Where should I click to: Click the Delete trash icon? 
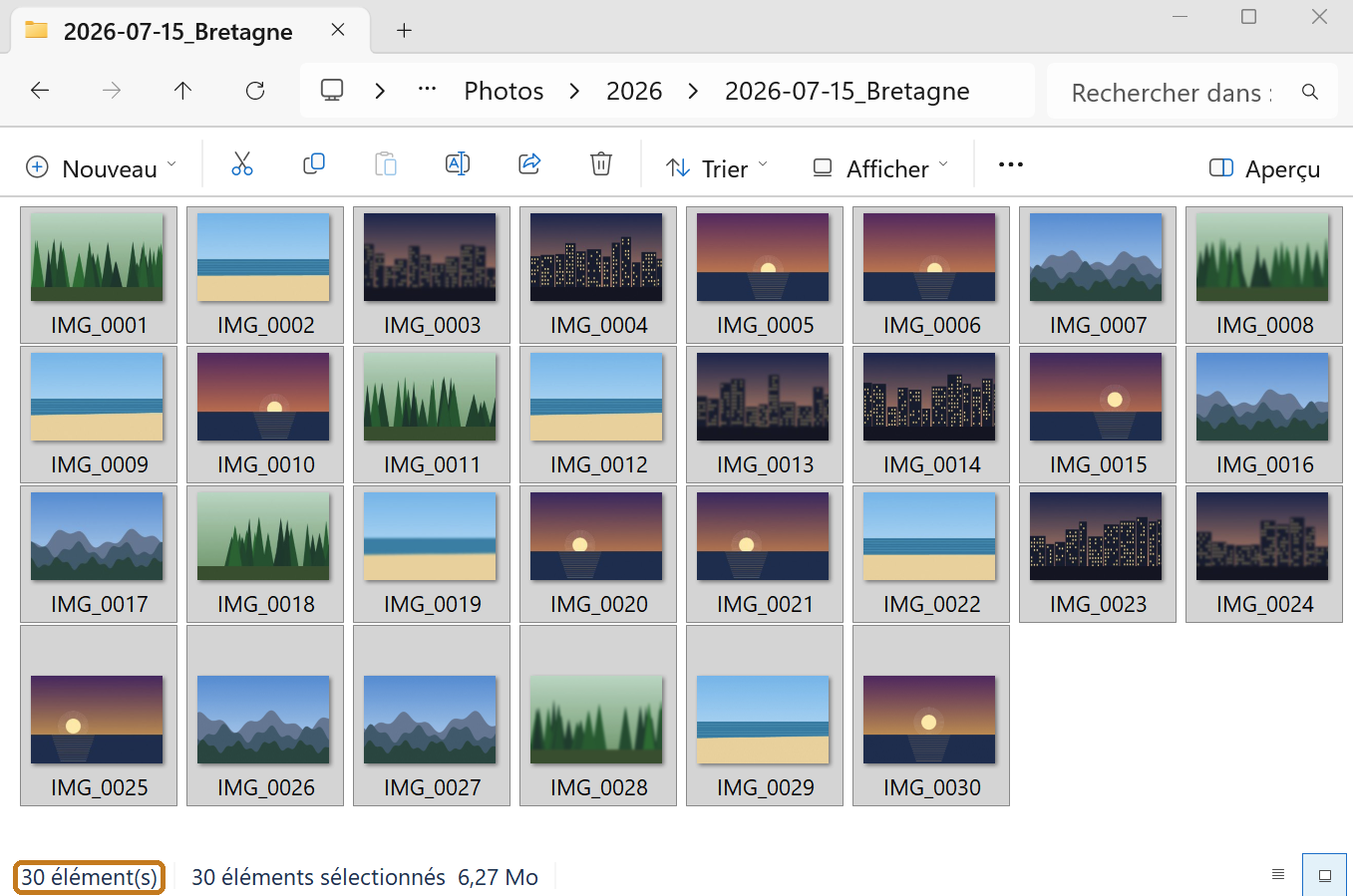point(601,164)
